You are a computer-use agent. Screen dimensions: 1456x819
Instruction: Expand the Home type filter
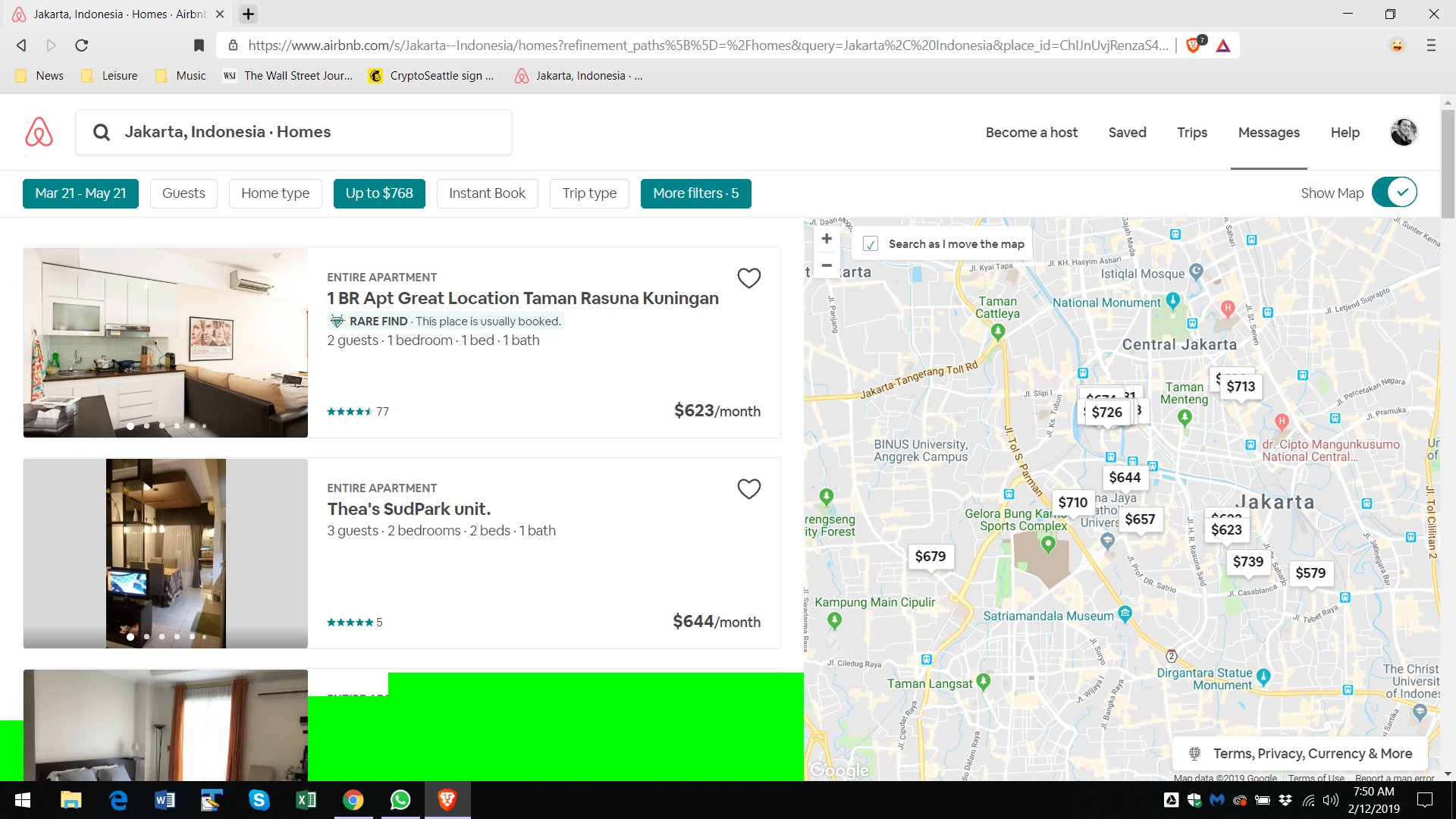pos(275,193)
